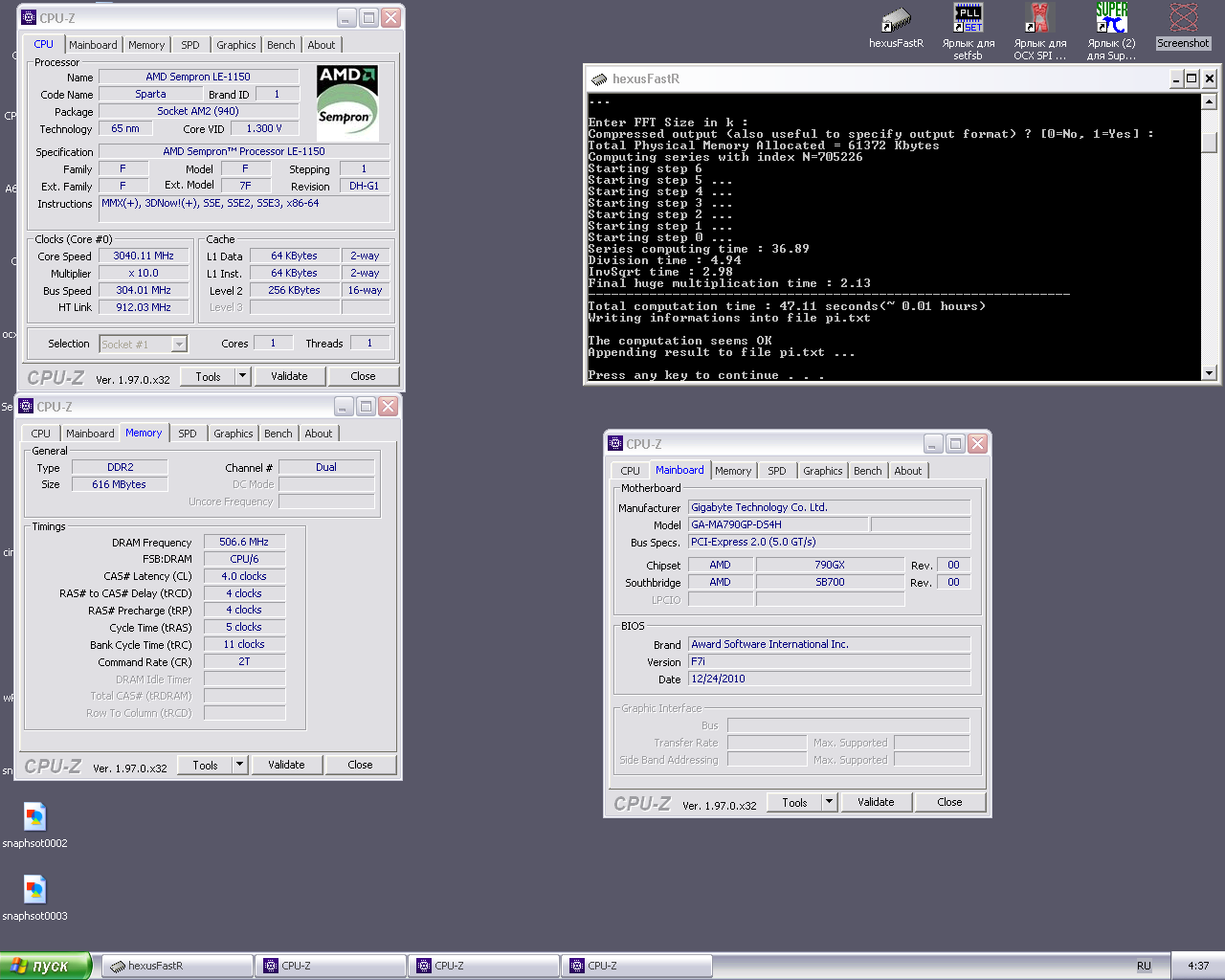This screenshot has width=1225, height=980.
Task: Switch to SPD tab in CPU-Z CPU window
Action: [190, 45]
